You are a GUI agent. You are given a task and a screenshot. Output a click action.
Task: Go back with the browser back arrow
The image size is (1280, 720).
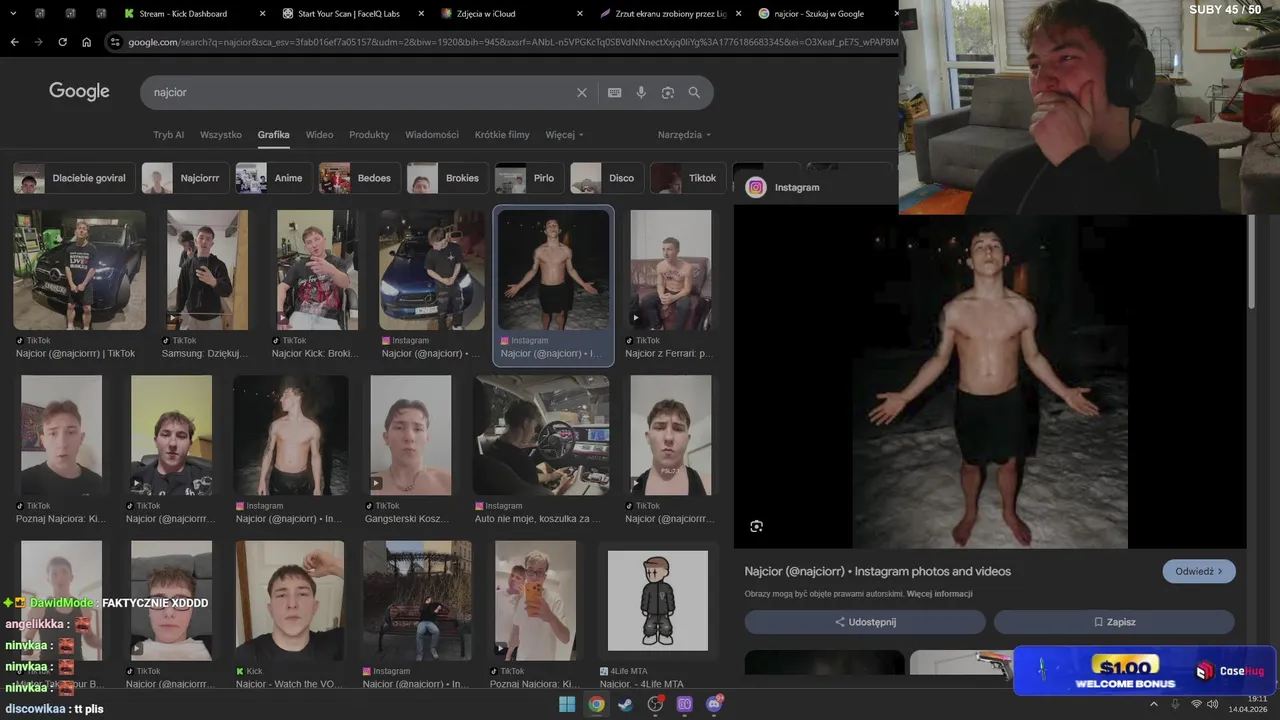14,42
